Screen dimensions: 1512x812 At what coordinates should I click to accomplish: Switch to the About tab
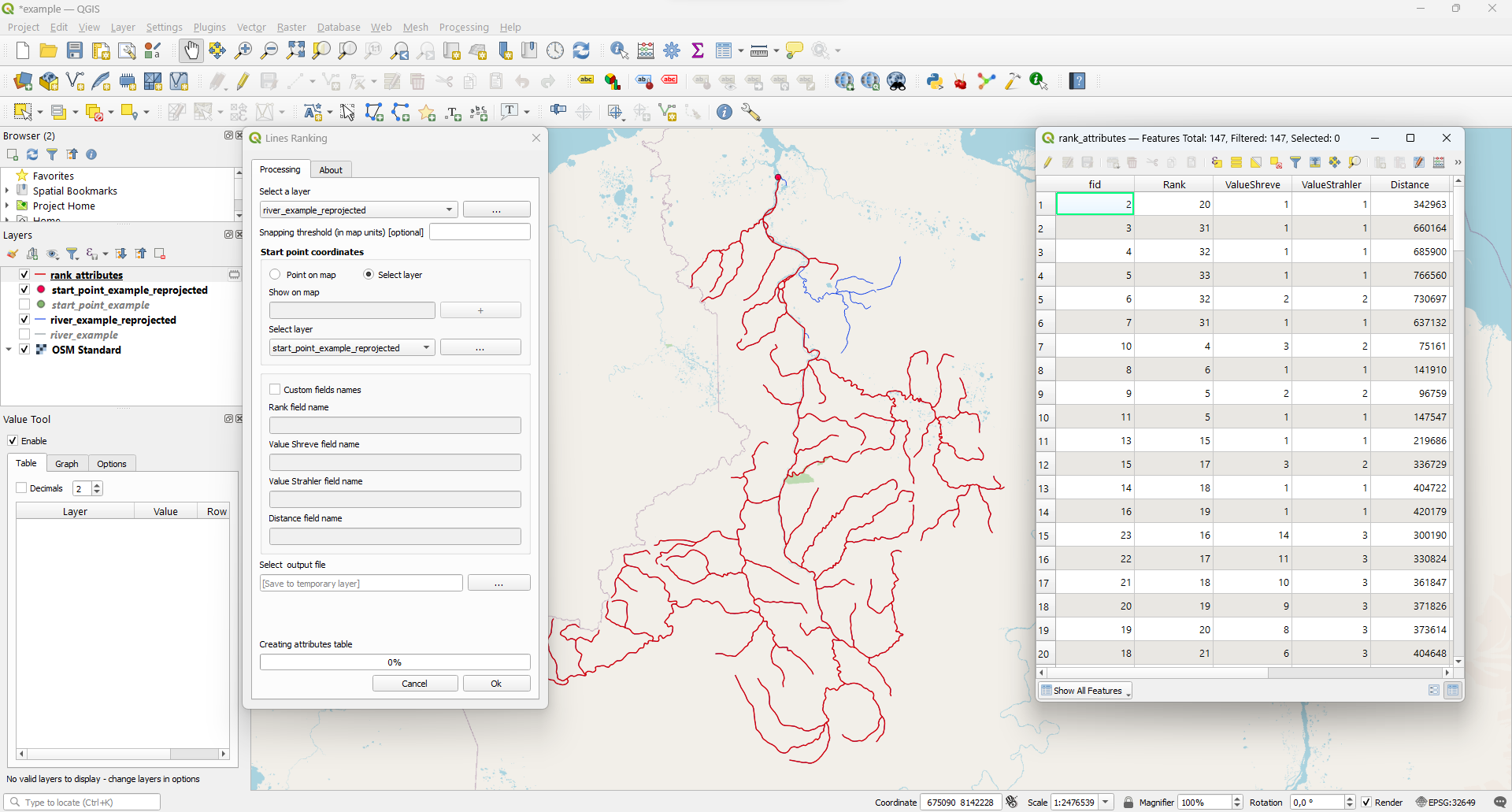(331, 170)
